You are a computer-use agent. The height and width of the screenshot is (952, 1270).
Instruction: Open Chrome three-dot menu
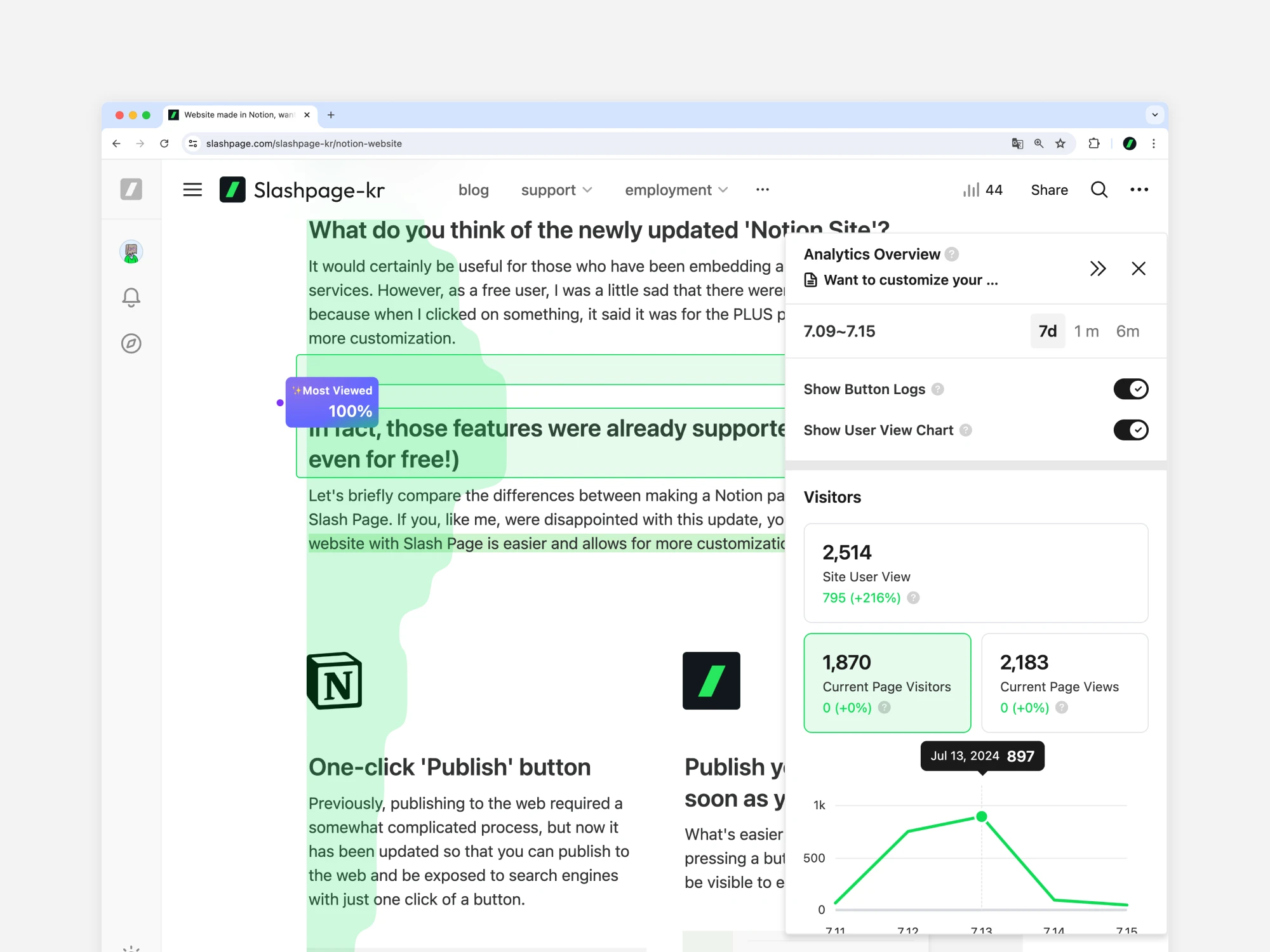pyautogui.click(x=1154, y=143)
